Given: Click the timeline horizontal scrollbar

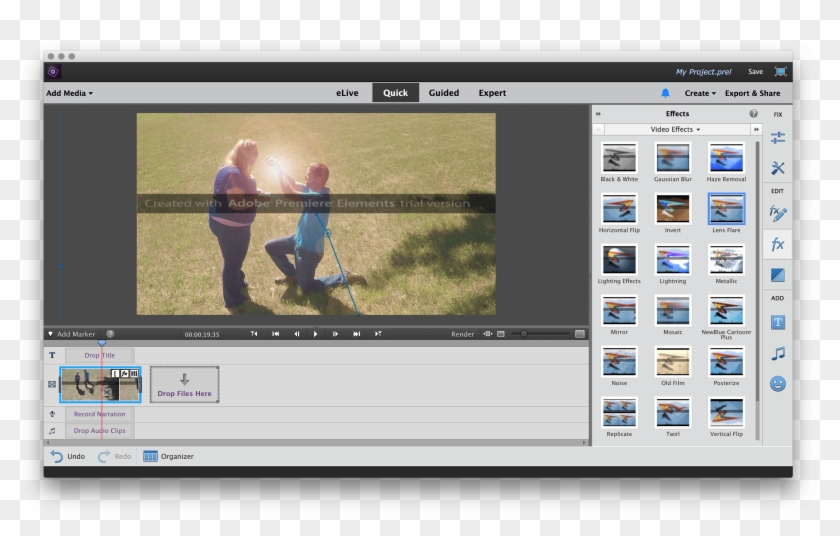Looking at the screenshot, I should tap(316, 442).
